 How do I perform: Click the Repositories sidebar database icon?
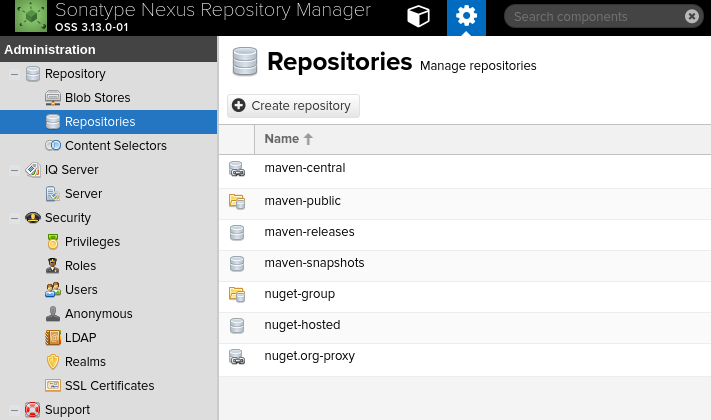(x=53, y=122)
